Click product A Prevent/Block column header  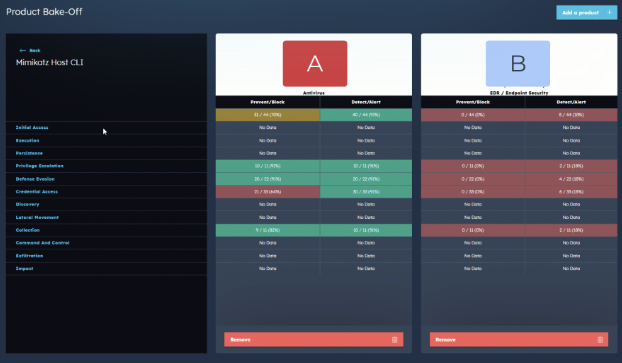tap(268, 102)
